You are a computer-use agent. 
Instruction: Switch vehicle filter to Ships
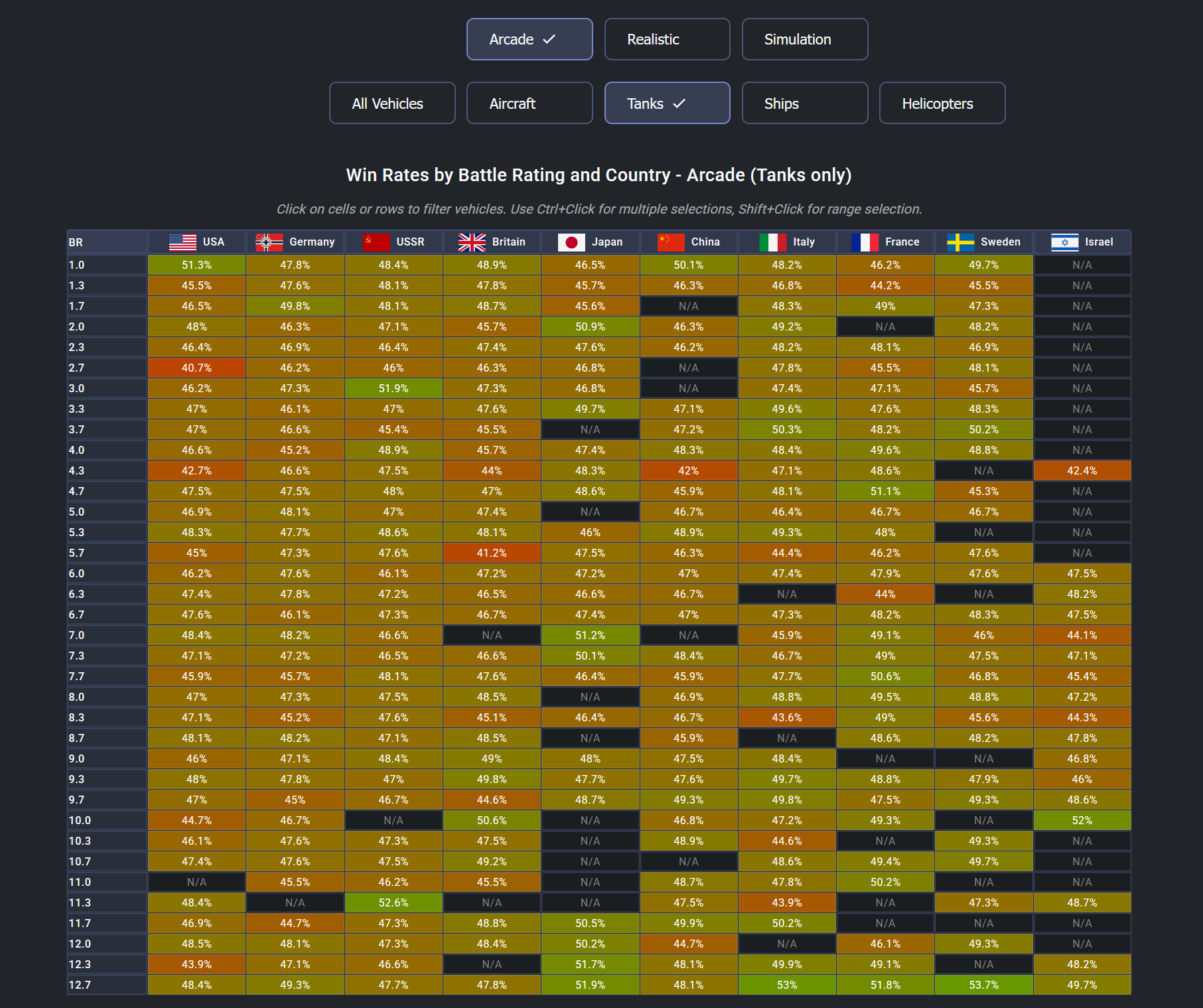tap(804, 104)
